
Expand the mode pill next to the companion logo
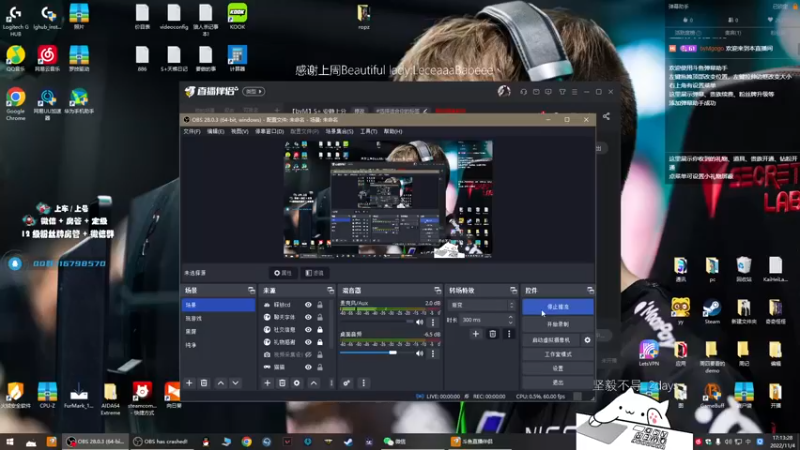coord(254,92)
